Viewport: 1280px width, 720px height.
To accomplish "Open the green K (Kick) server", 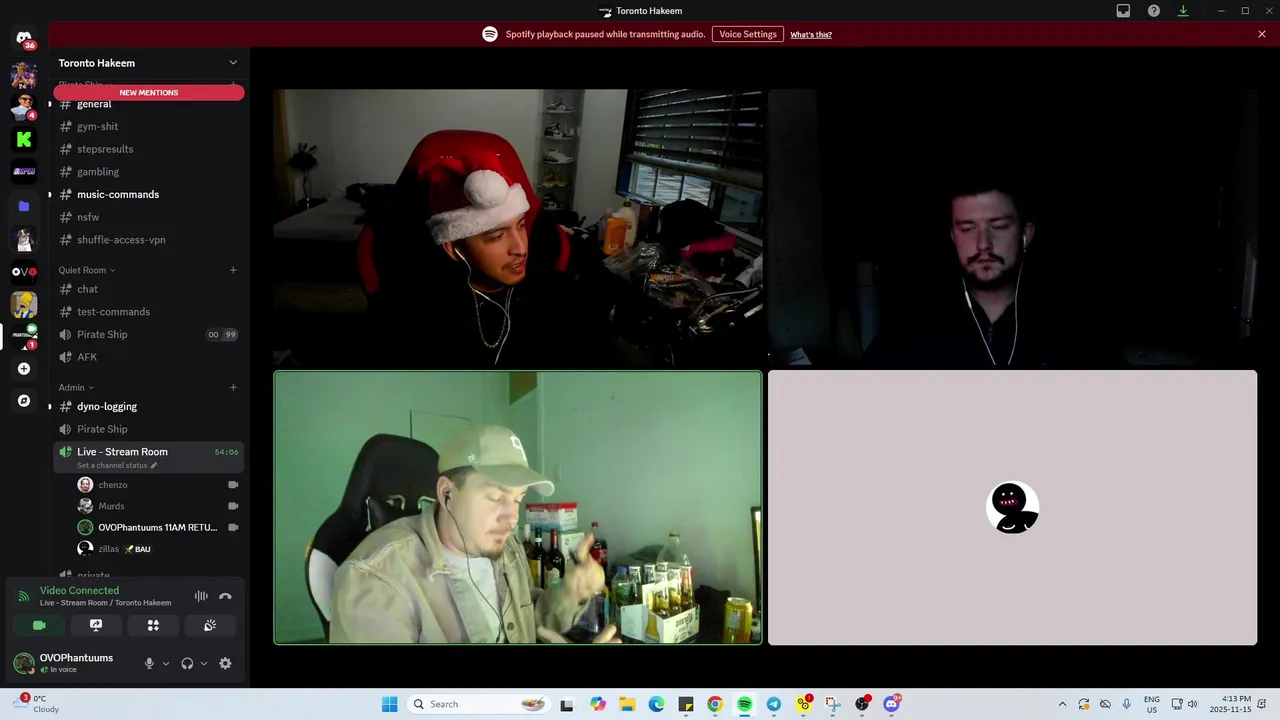I will 24,140.
